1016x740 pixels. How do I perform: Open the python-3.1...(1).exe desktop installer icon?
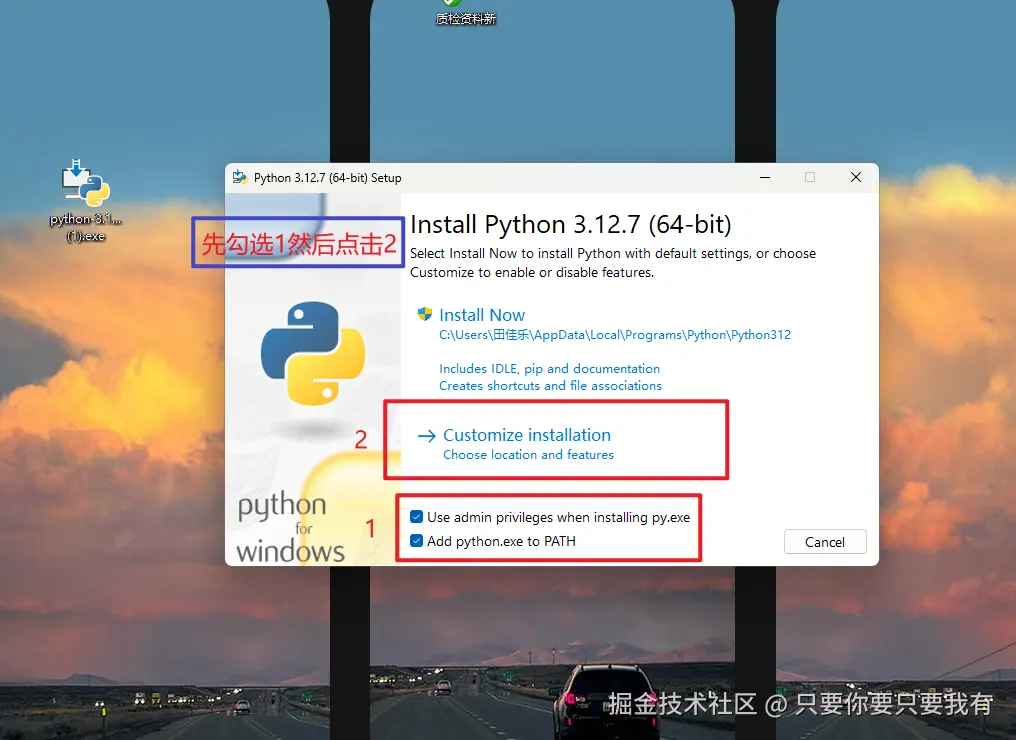(86, 201)
